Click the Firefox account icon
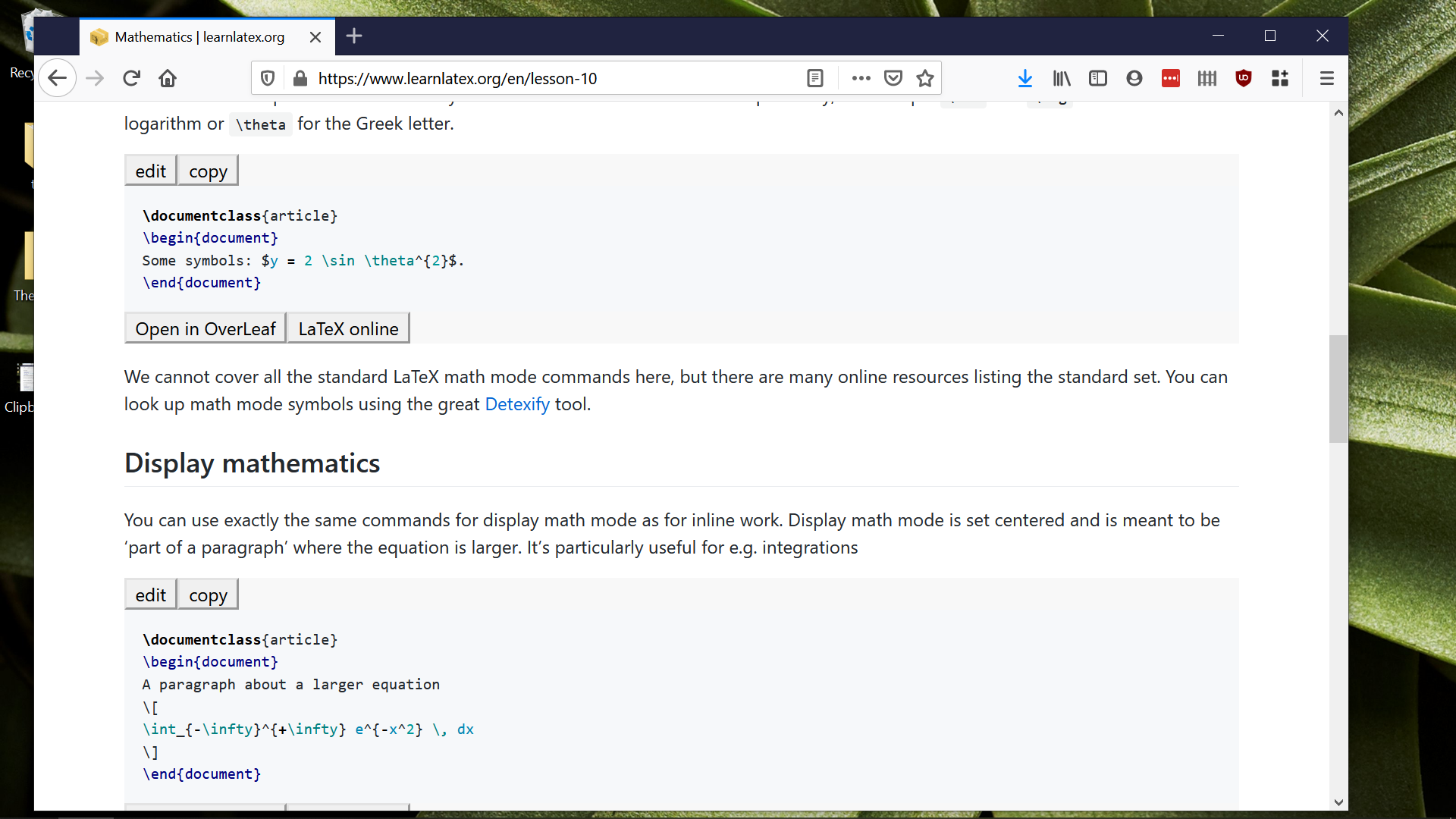 [x=1134, y=78]
